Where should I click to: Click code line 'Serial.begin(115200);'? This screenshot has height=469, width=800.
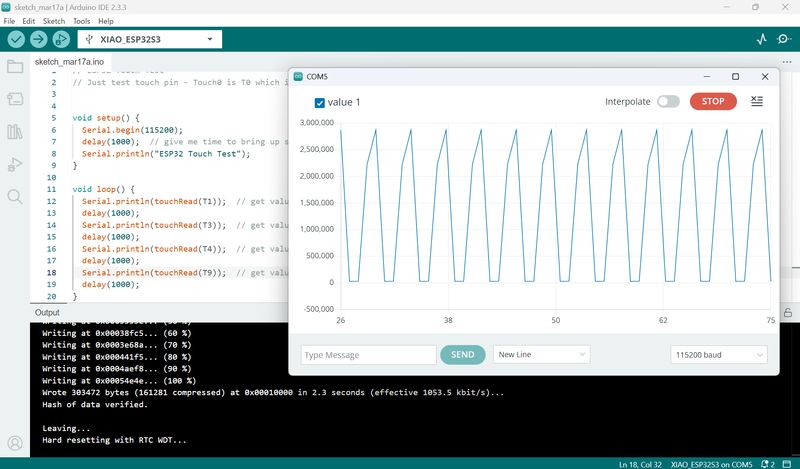132,130
